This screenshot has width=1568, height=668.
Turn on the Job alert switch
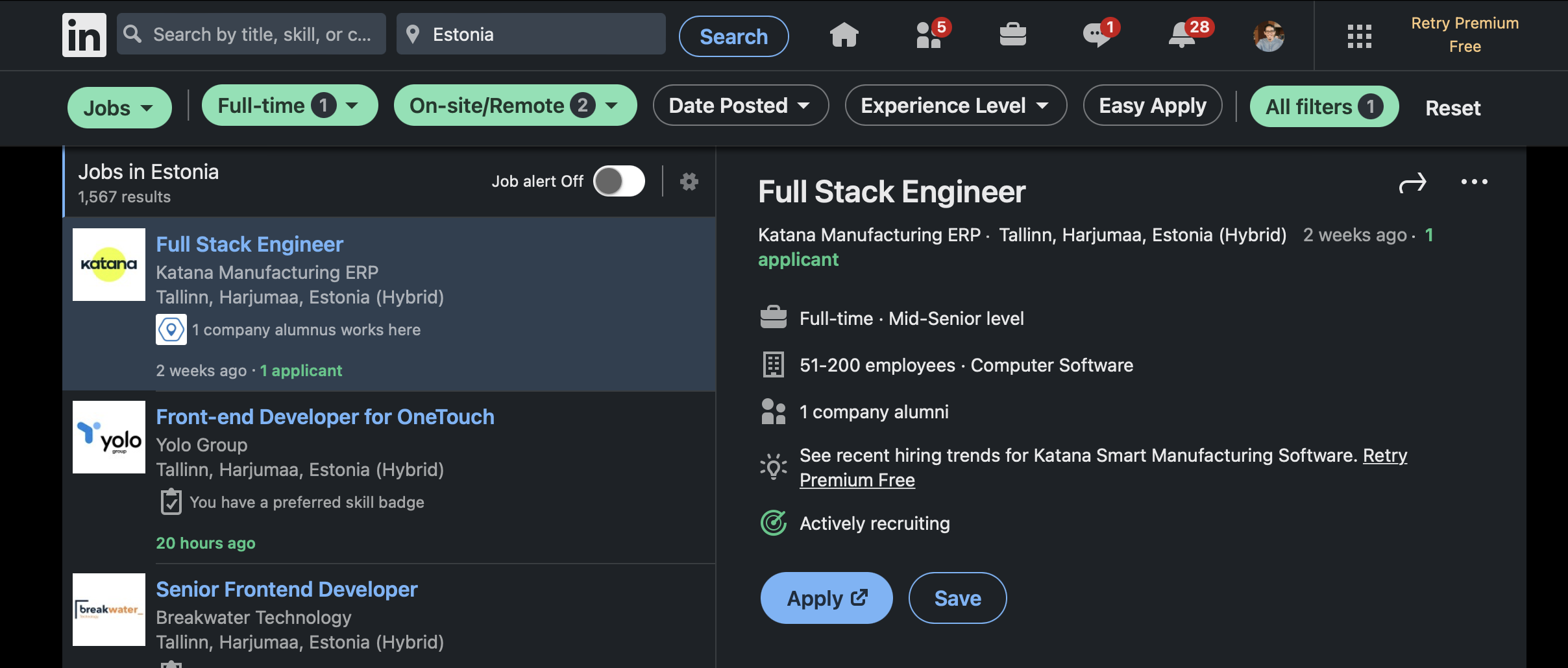click(x=619, y=181)
